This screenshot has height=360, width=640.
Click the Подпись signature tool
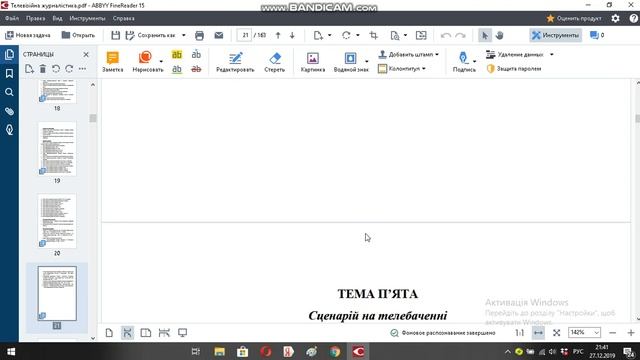click(x=464, y=62)
